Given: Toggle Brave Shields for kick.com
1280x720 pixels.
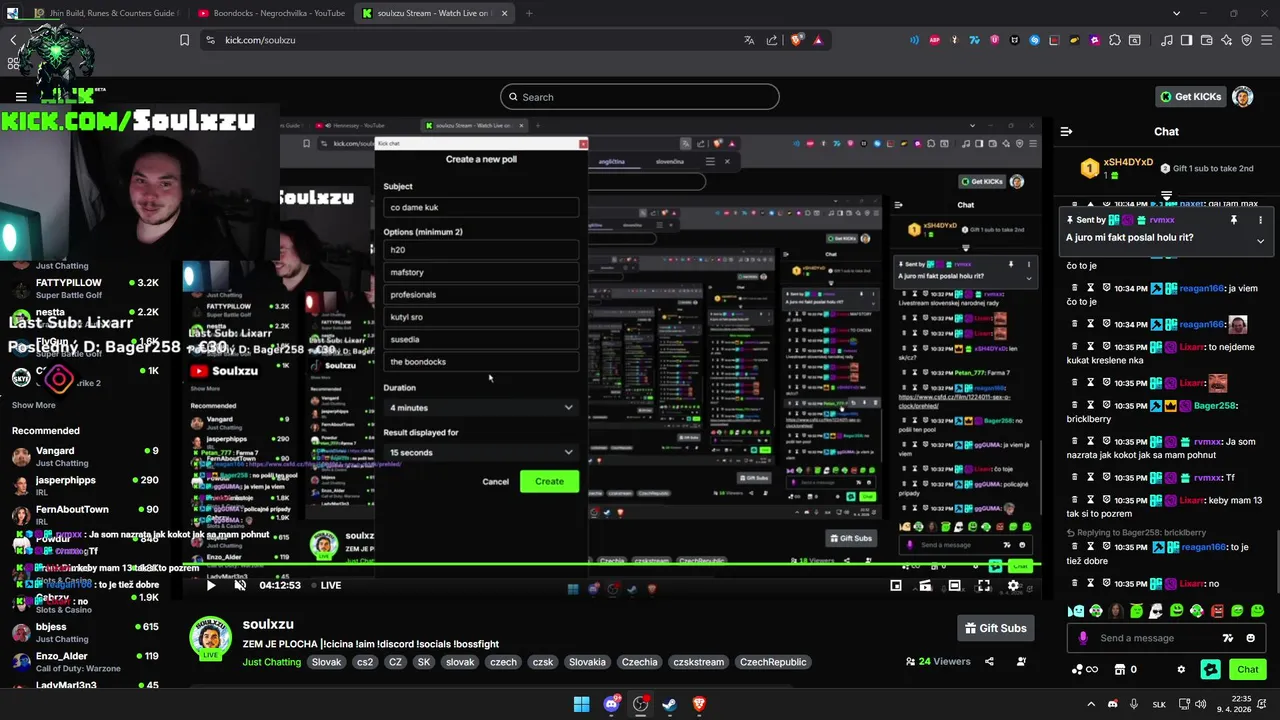Looking at the screenshot, I should click(x=797, y=40).
